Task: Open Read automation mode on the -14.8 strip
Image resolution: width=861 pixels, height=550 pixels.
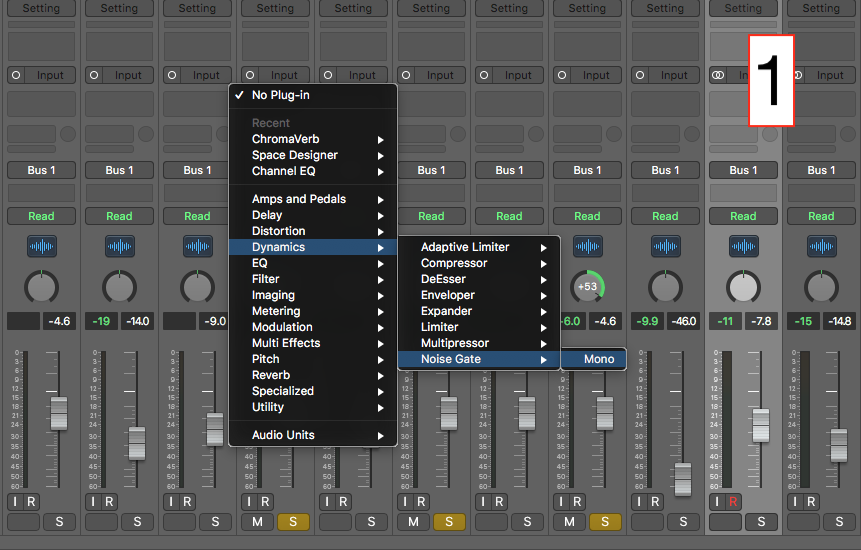Action: 821,216
